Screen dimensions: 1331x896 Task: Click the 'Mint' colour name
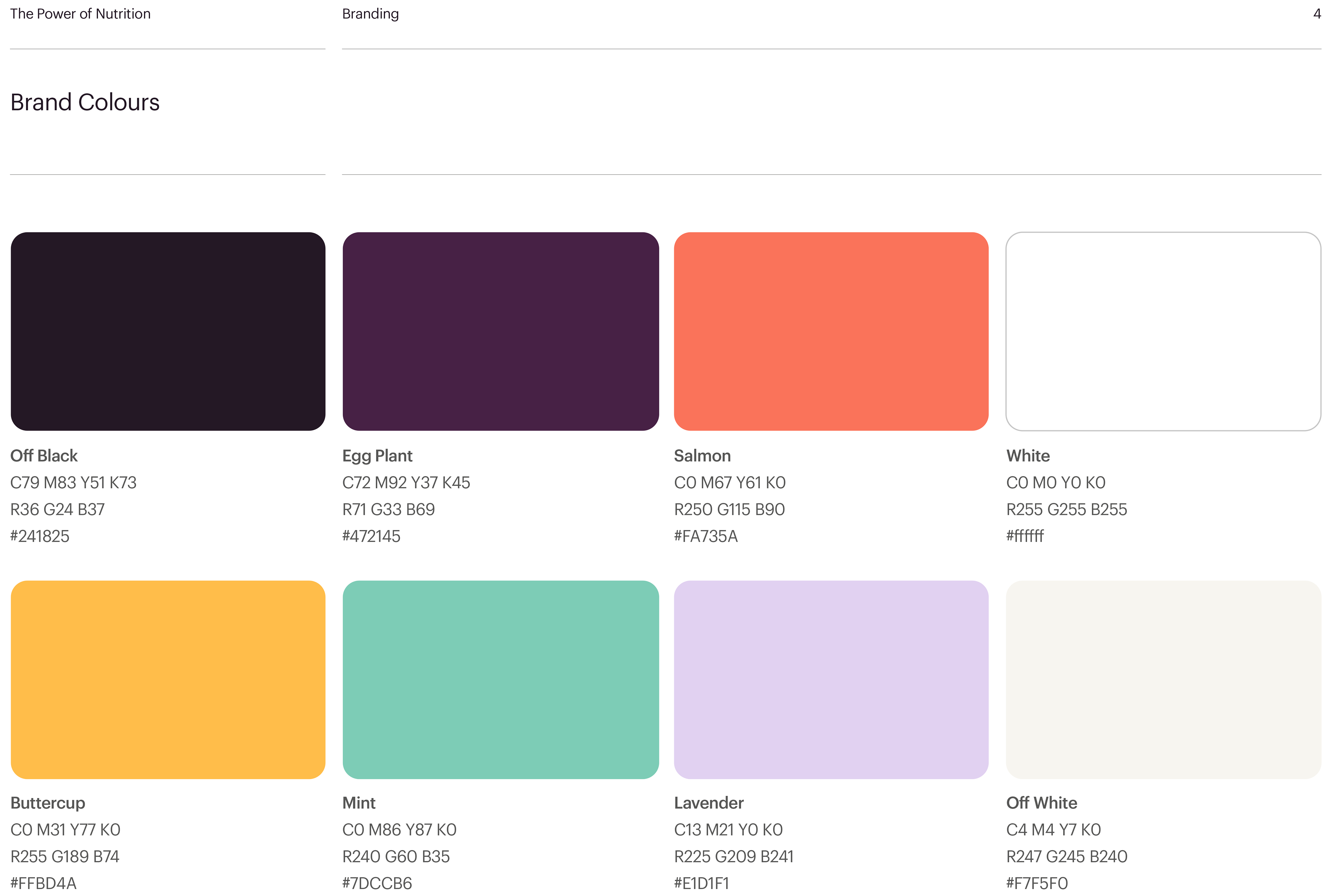[x=359, y=803]
